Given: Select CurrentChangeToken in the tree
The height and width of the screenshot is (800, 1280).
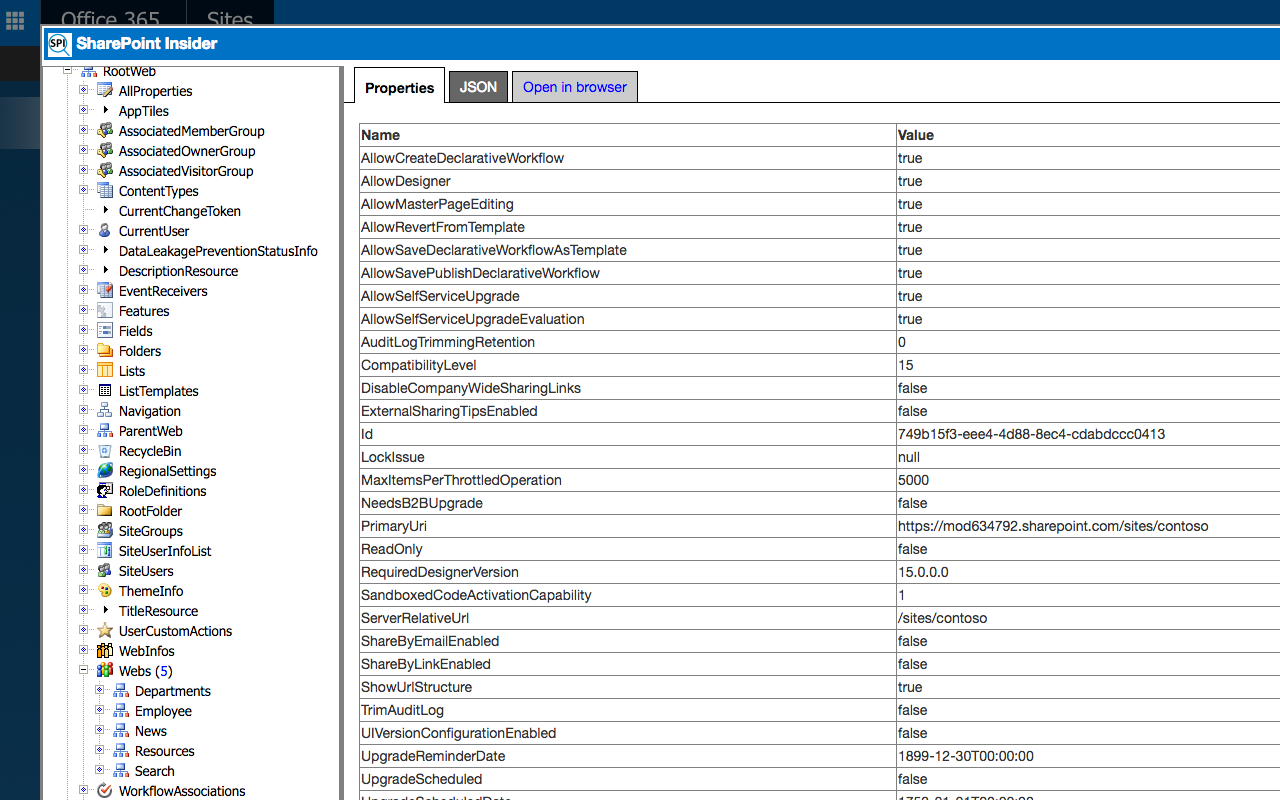Looking at the screenshot, I should click(x=180, y=211).
